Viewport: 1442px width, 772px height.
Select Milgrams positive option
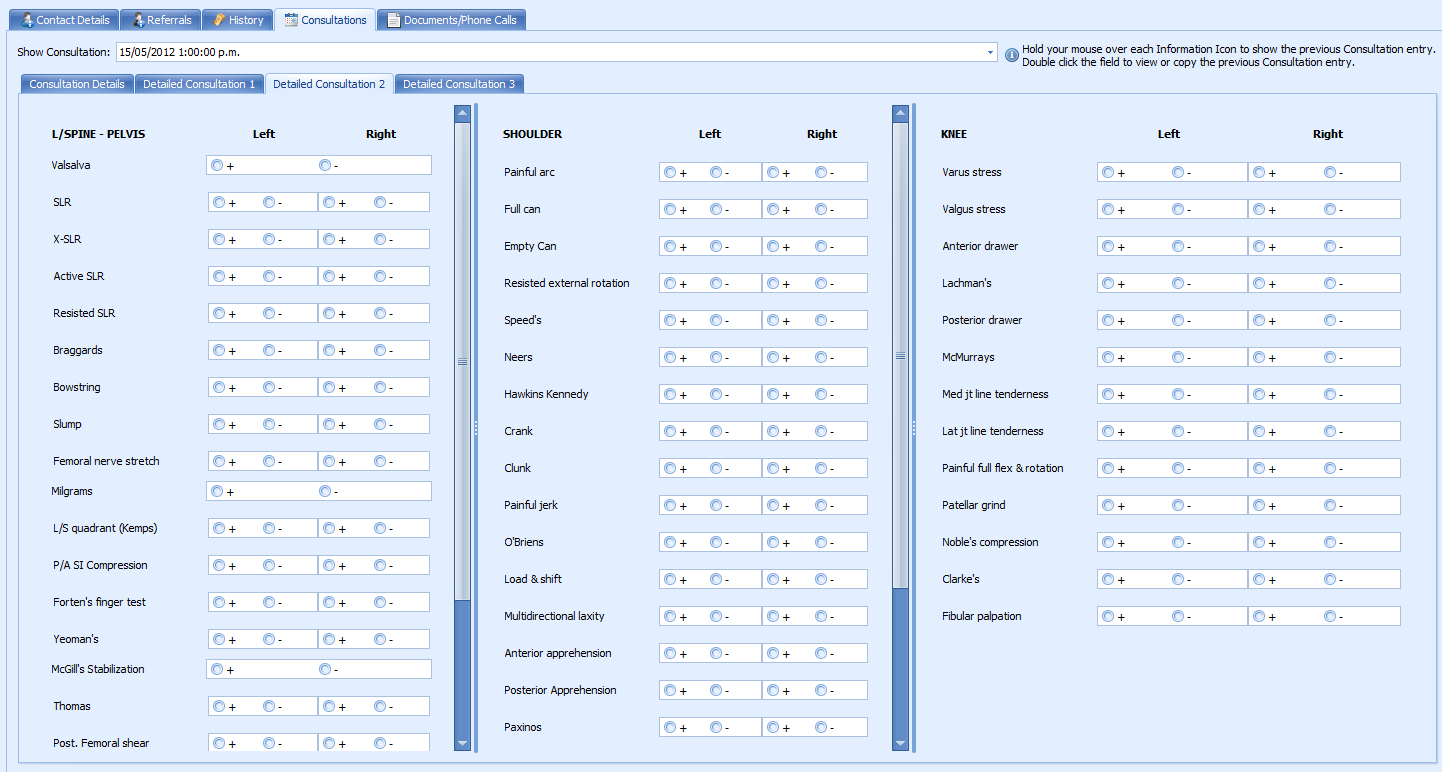click(217, 491)
